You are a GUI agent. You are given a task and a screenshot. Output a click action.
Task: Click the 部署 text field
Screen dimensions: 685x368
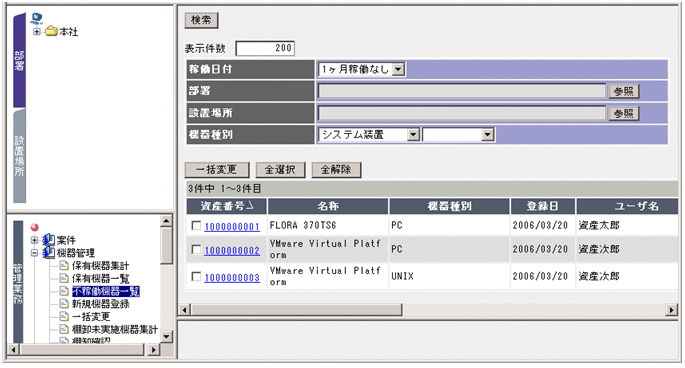462,91
